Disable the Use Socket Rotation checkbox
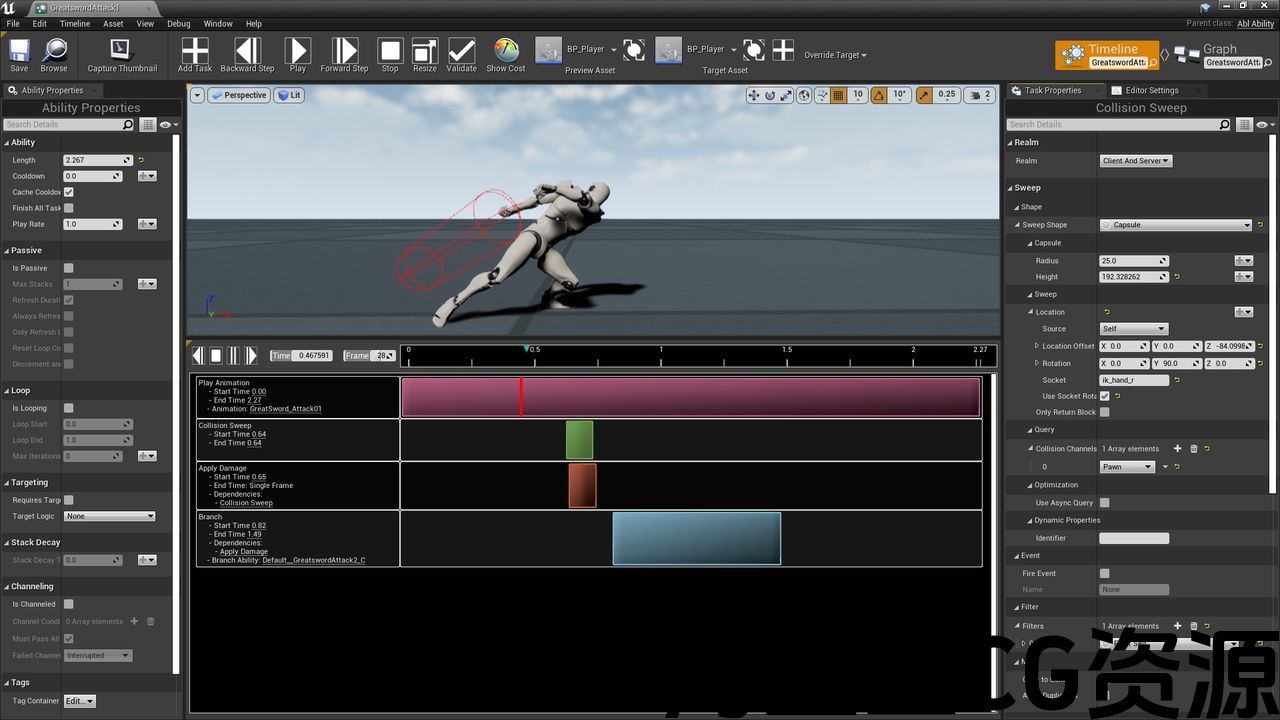 (1105, 396)
